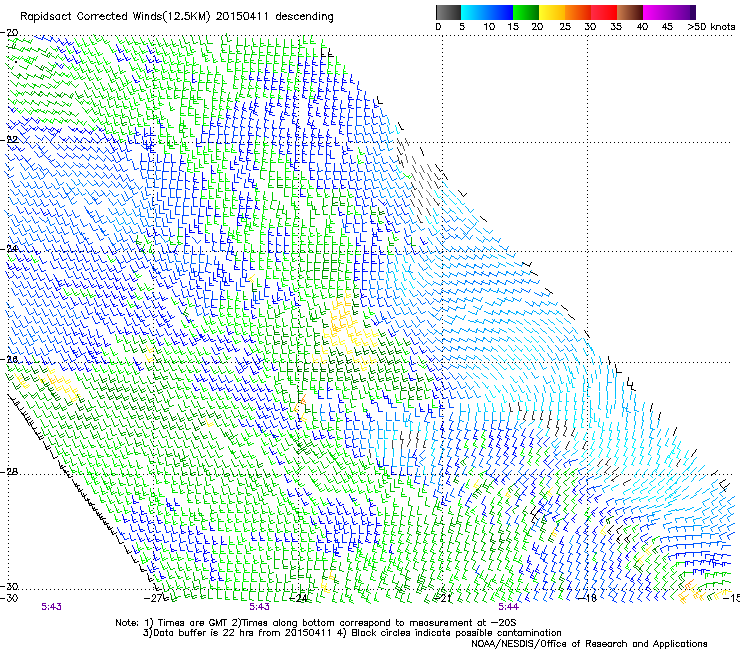
Task: Click the gray 0-5 knots color bar segment
Action: pos(448,12)
